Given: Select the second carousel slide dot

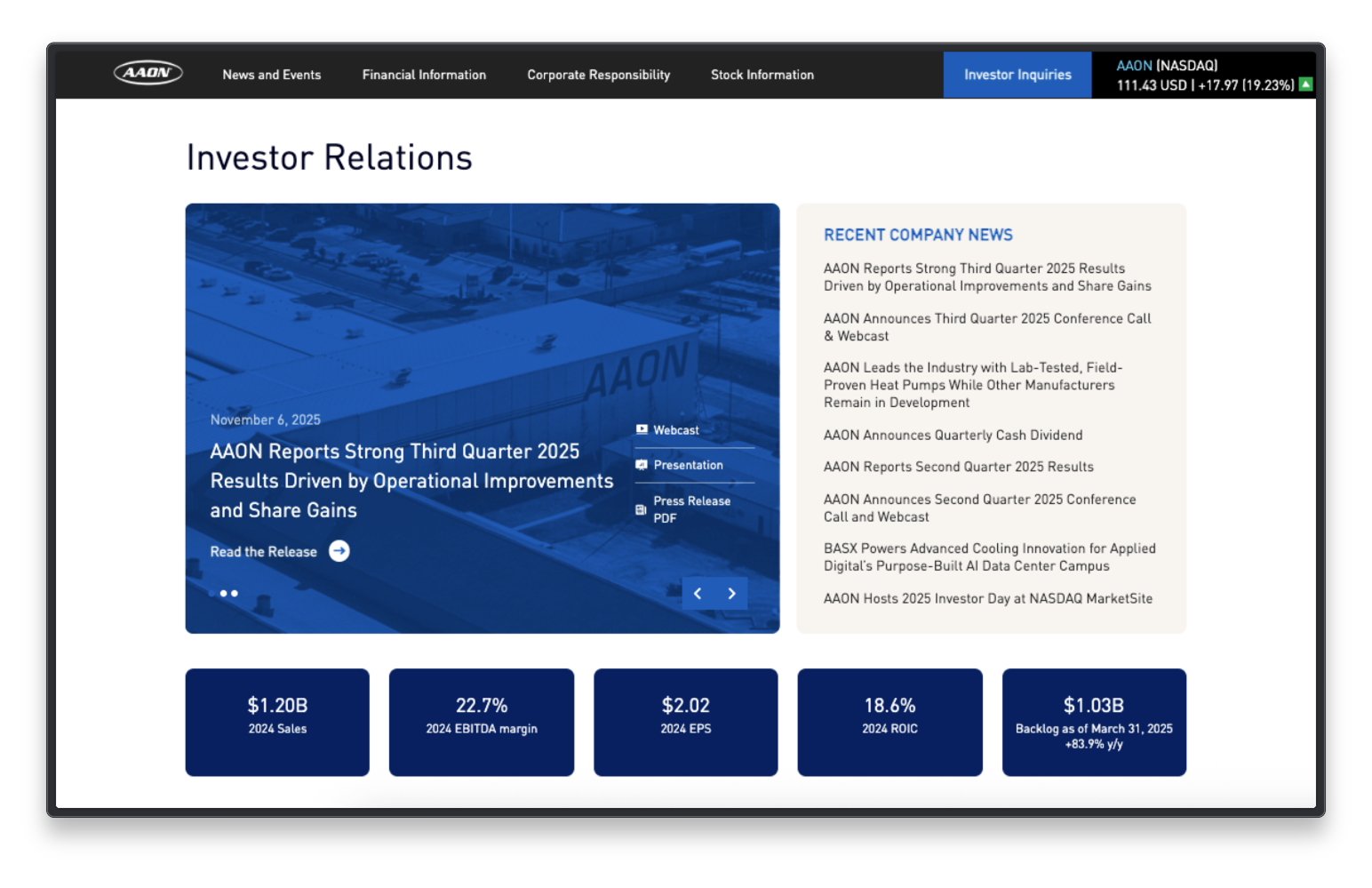Looking at the screenshot, I should pos(235,593).
